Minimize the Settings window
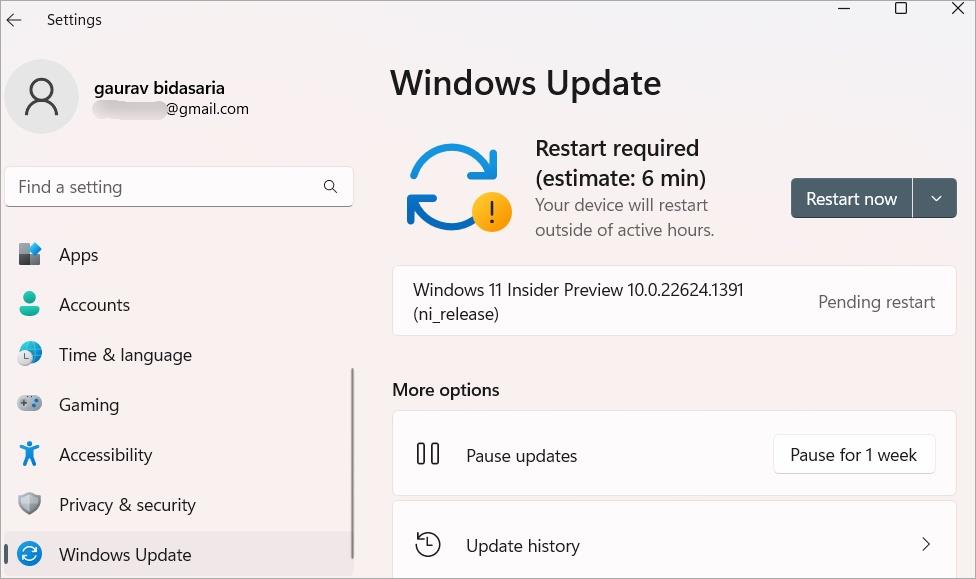The image size is (976, 579). [844, 9]
